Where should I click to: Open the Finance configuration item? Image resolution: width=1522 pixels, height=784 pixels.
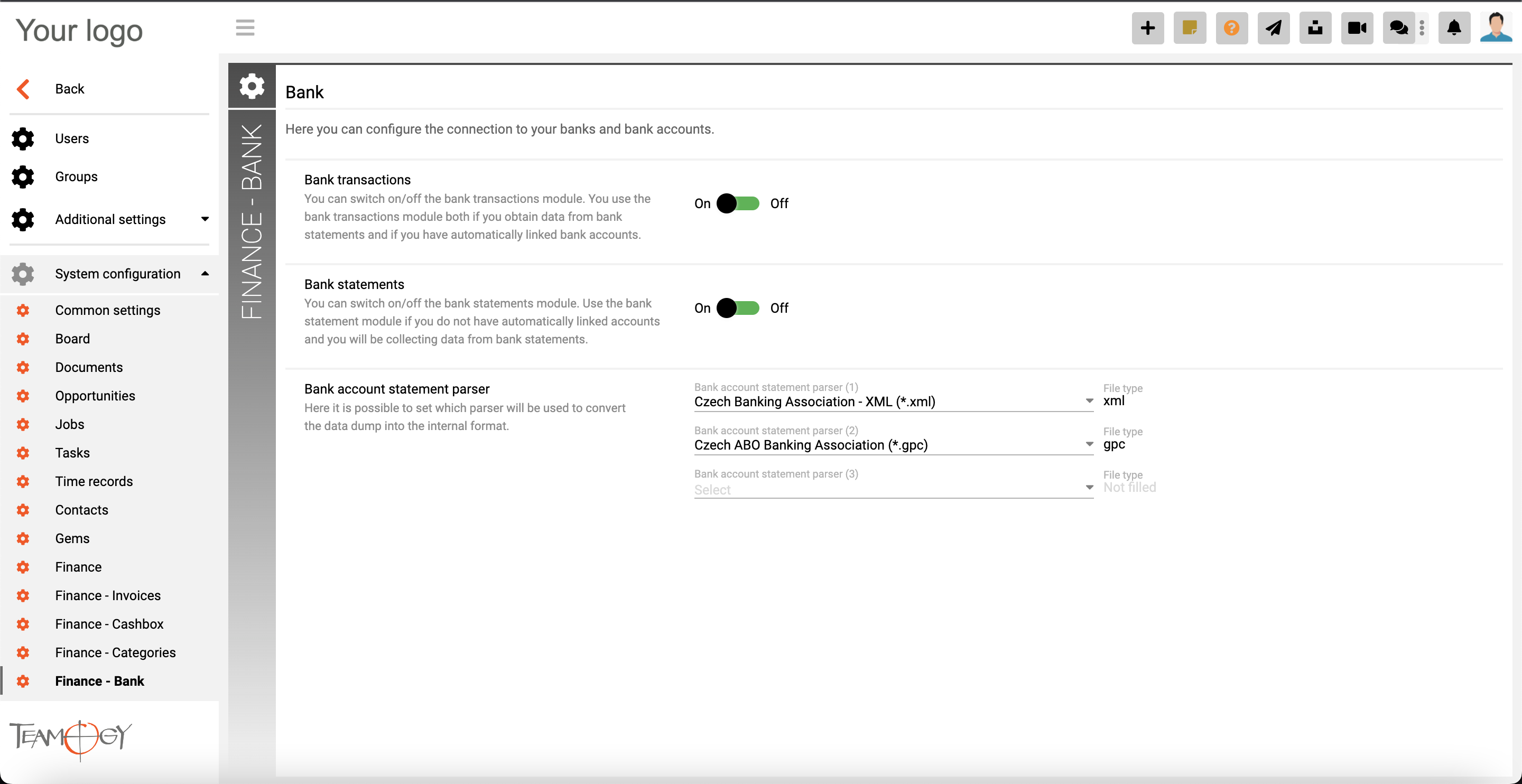[79, 567]
